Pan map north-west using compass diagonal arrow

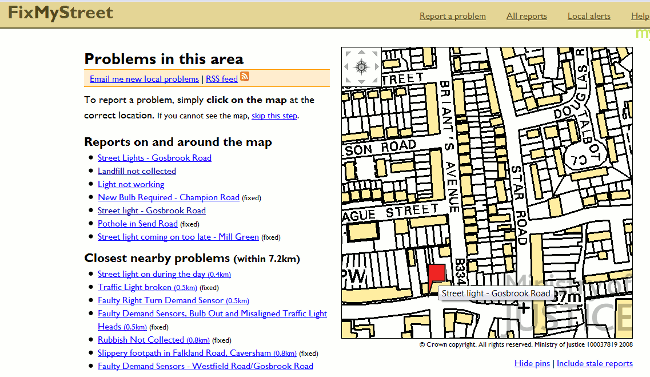(x=348, y=54)
